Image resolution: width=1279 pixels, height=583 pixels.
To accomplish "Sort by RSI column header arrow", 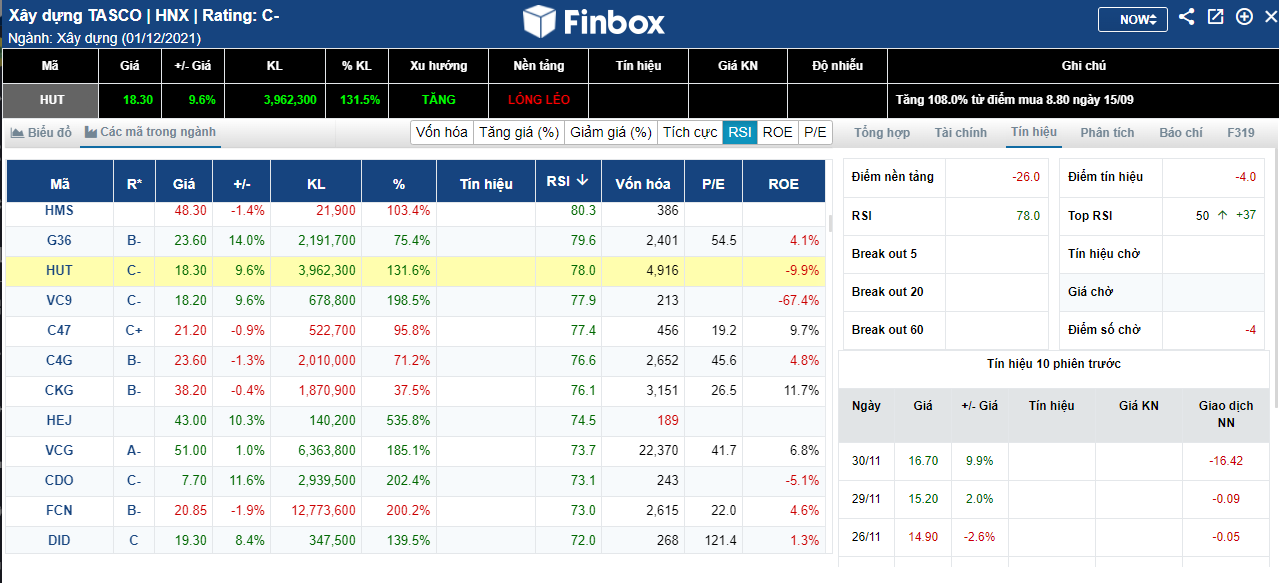I will point(582,181).
